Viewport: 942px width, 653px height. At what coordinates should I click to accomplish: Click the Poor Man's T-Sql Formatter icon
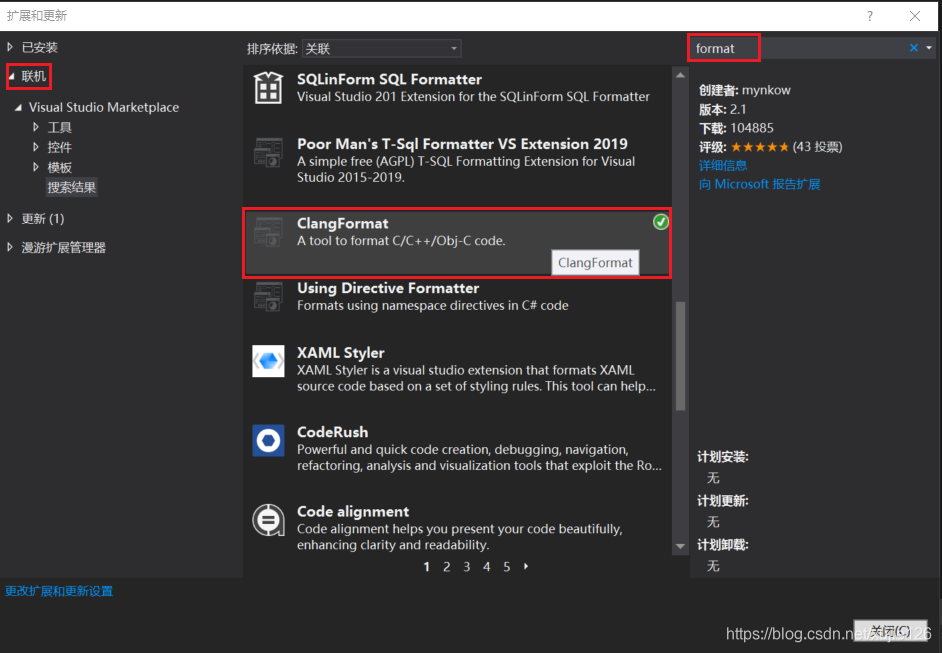point(268,153)
